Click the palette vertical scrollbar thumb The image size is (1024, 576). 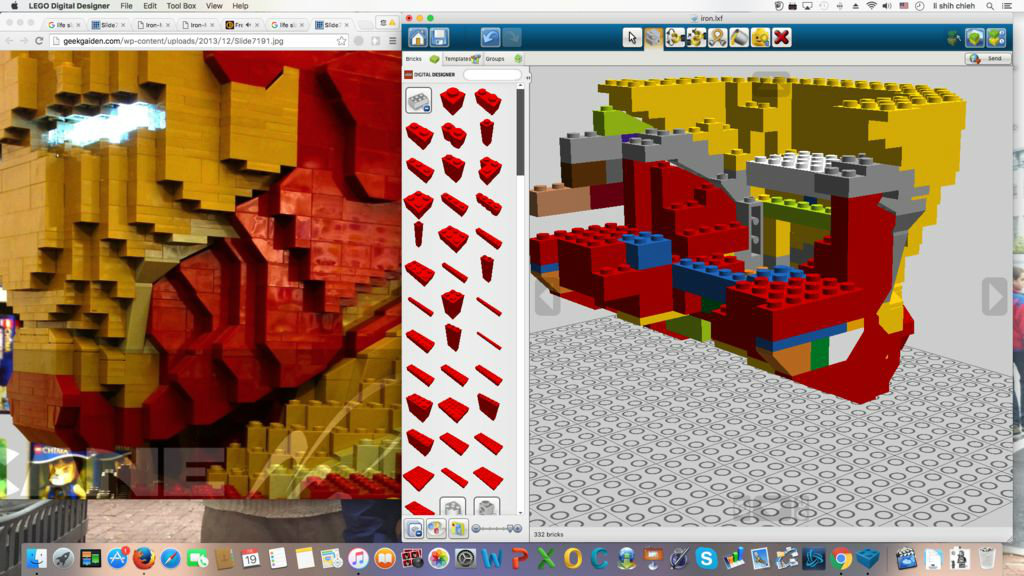(x=520, y=133)
